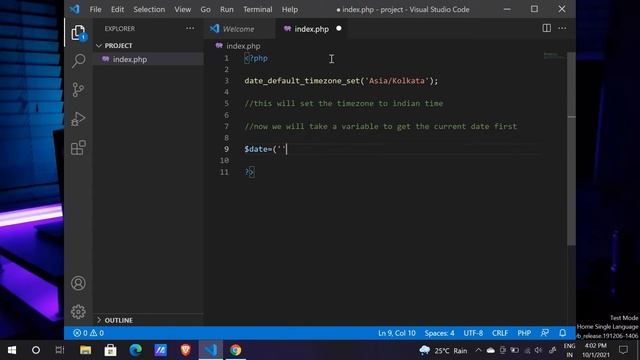Open Explorer Views and More Actions ellipsis

pos(190,28)
